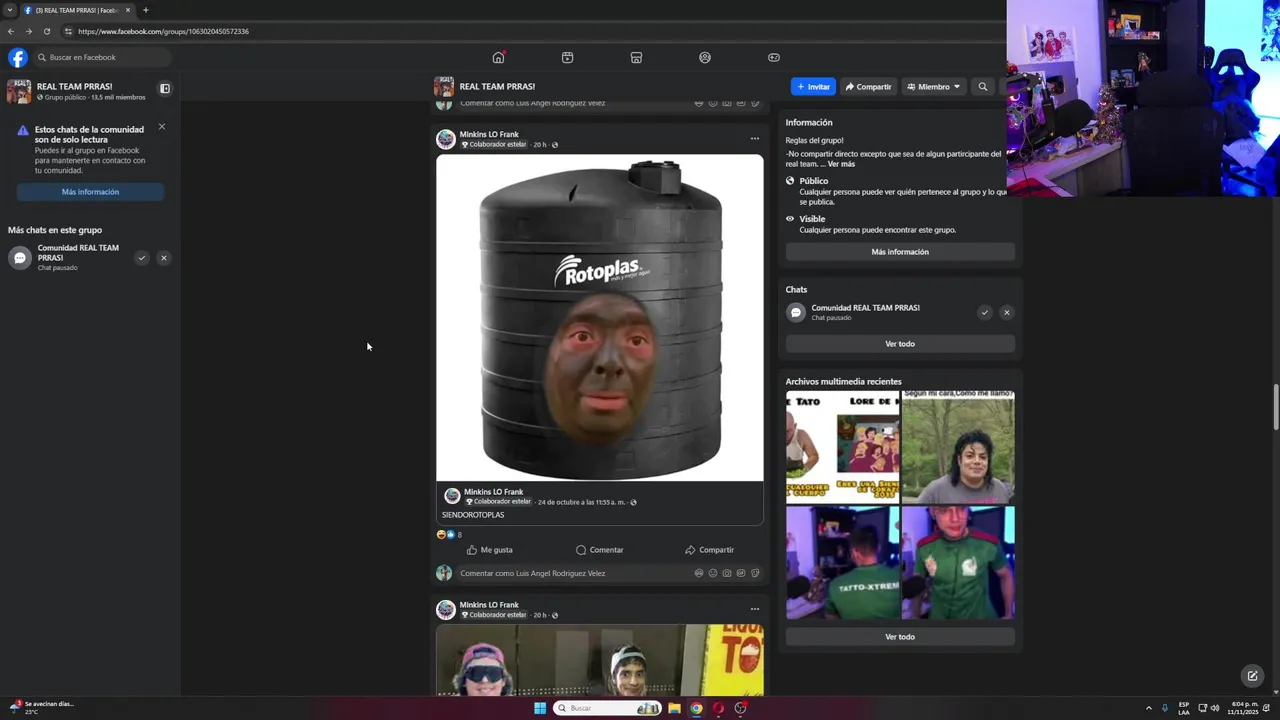Open a new browser tab
The image size is (1280, 720).
tap(145, 10)
